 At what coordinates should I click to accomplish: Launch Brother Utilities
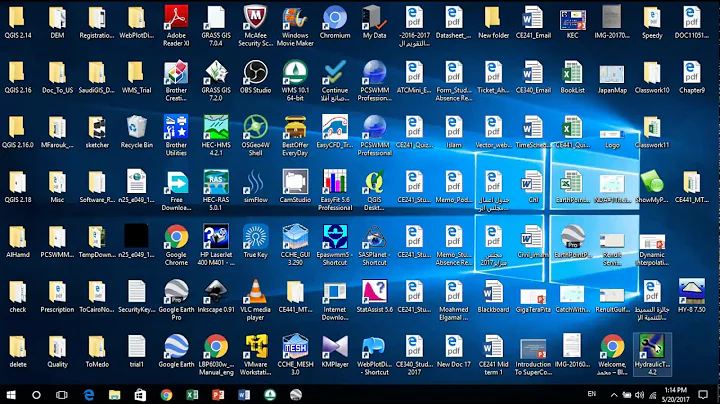(176, 135)
